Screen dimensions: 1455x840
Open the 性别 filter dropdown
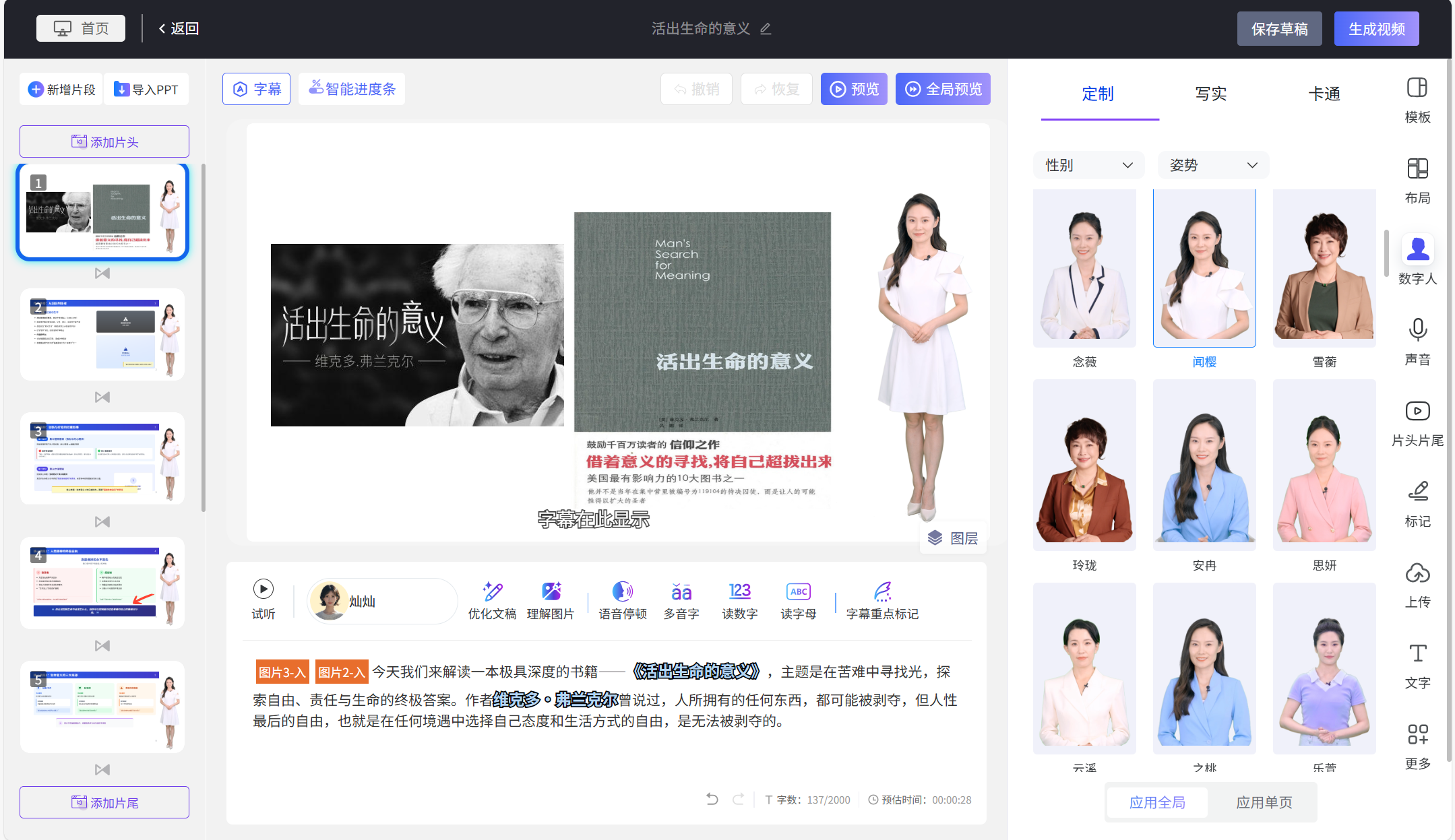(x=1087, y=165)
